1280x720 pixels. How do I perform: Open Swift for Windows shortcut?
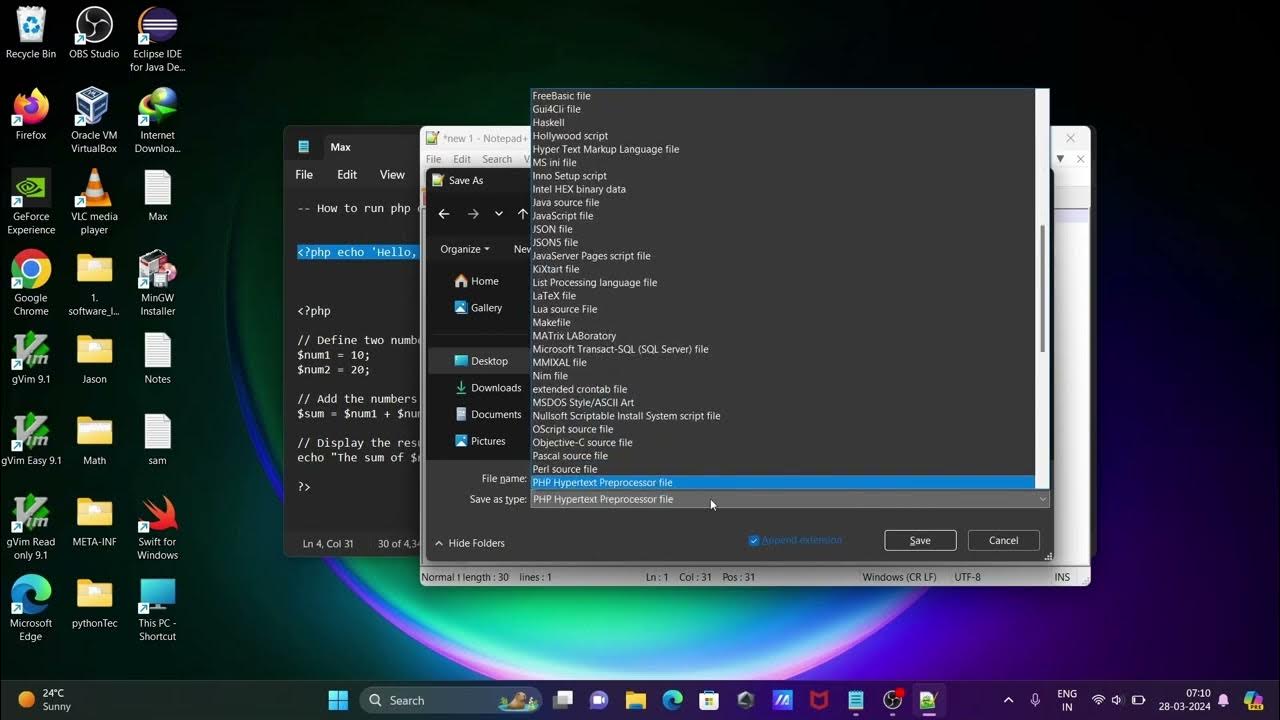click(158, 527)
